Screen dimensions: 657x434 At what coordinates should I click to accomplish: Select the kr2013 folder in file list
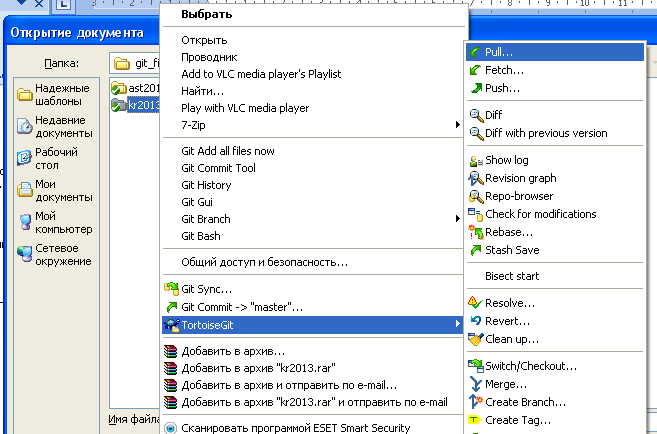(135, 105)
